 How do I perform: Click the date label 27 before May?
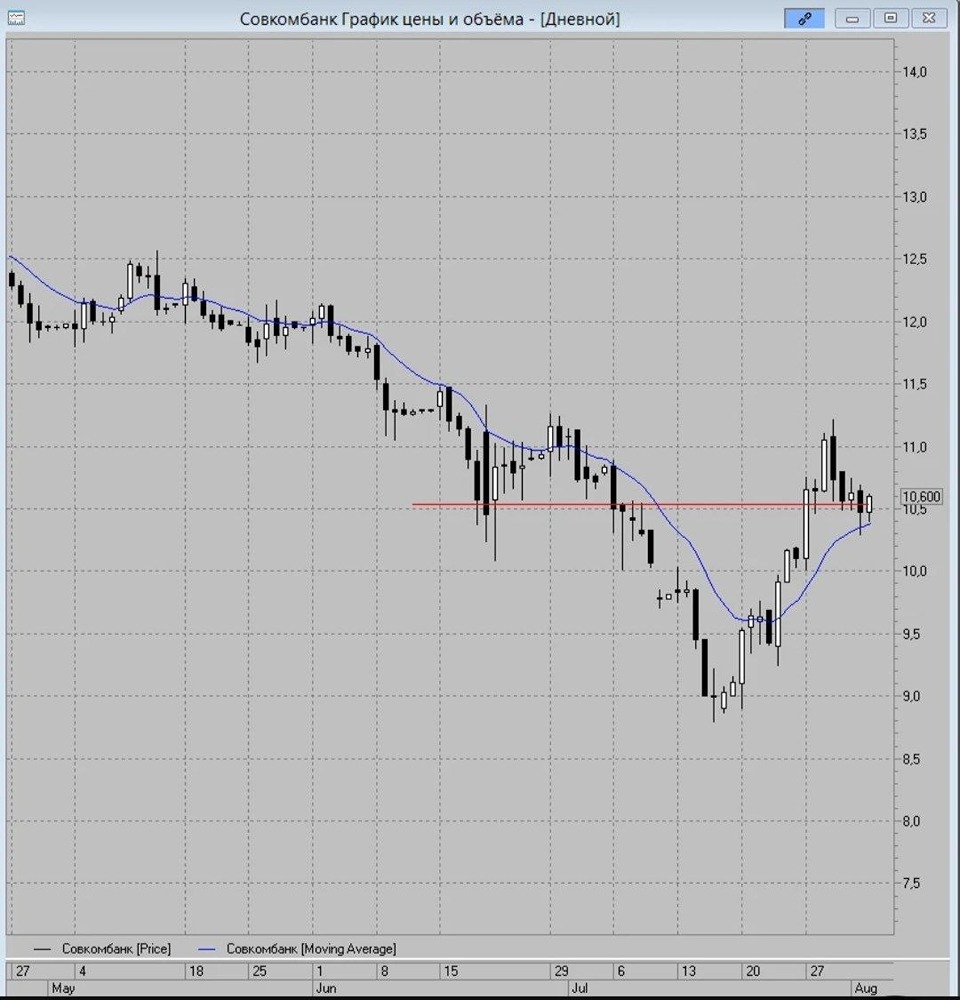click(22, 971)
